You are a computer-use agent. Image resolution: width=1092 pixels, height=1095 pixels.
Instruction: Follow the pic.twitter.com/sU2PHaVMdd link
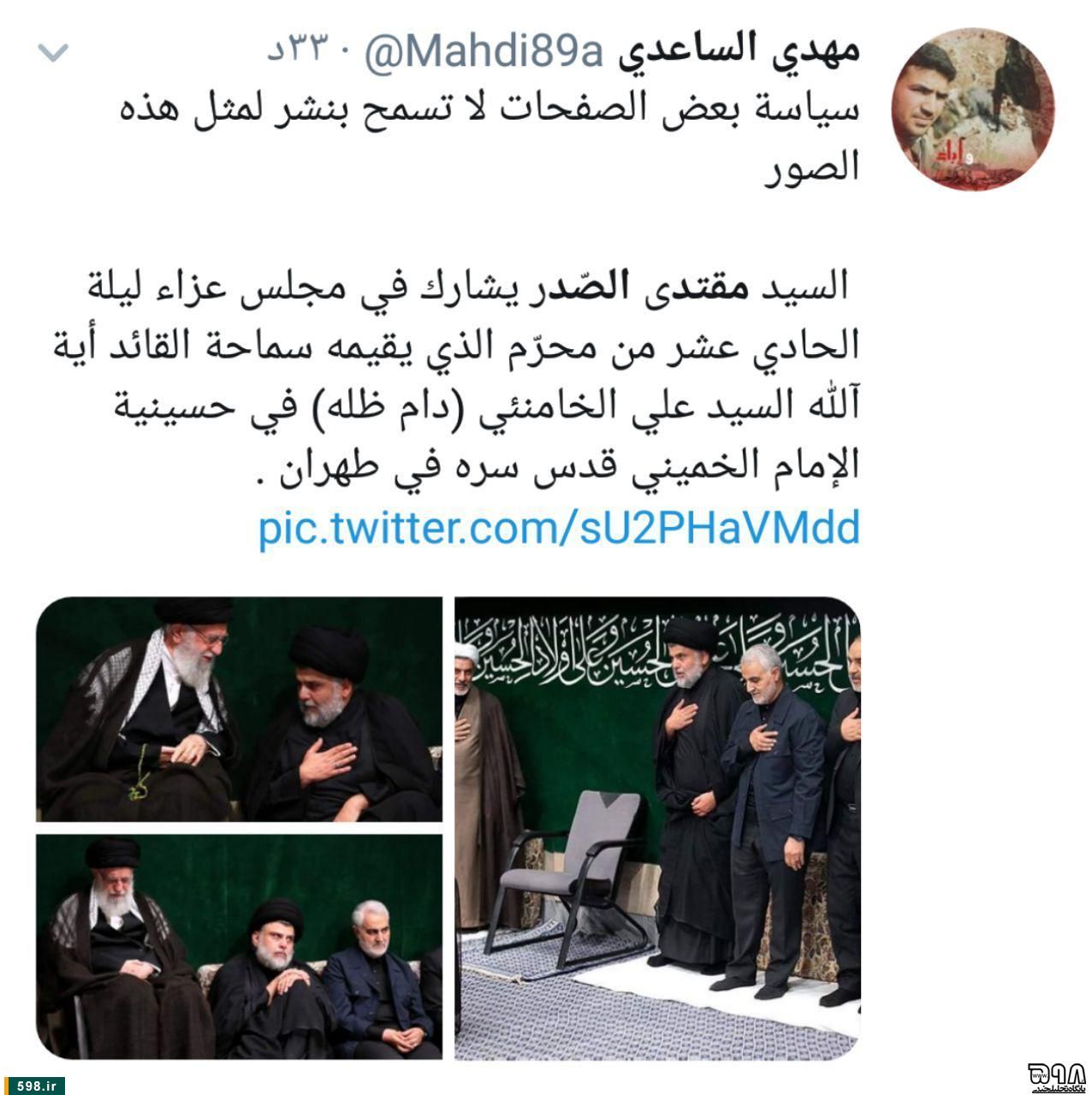tap(559, 530)
